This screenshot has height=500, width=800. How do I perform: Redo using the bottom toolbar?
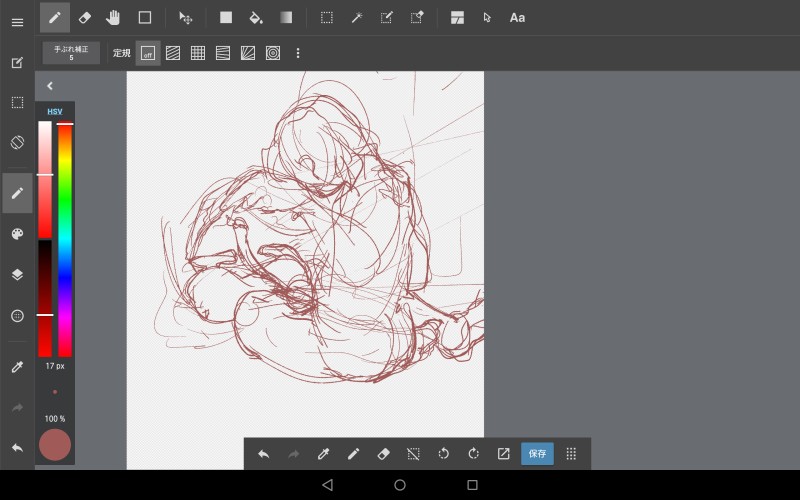(294, 454)
